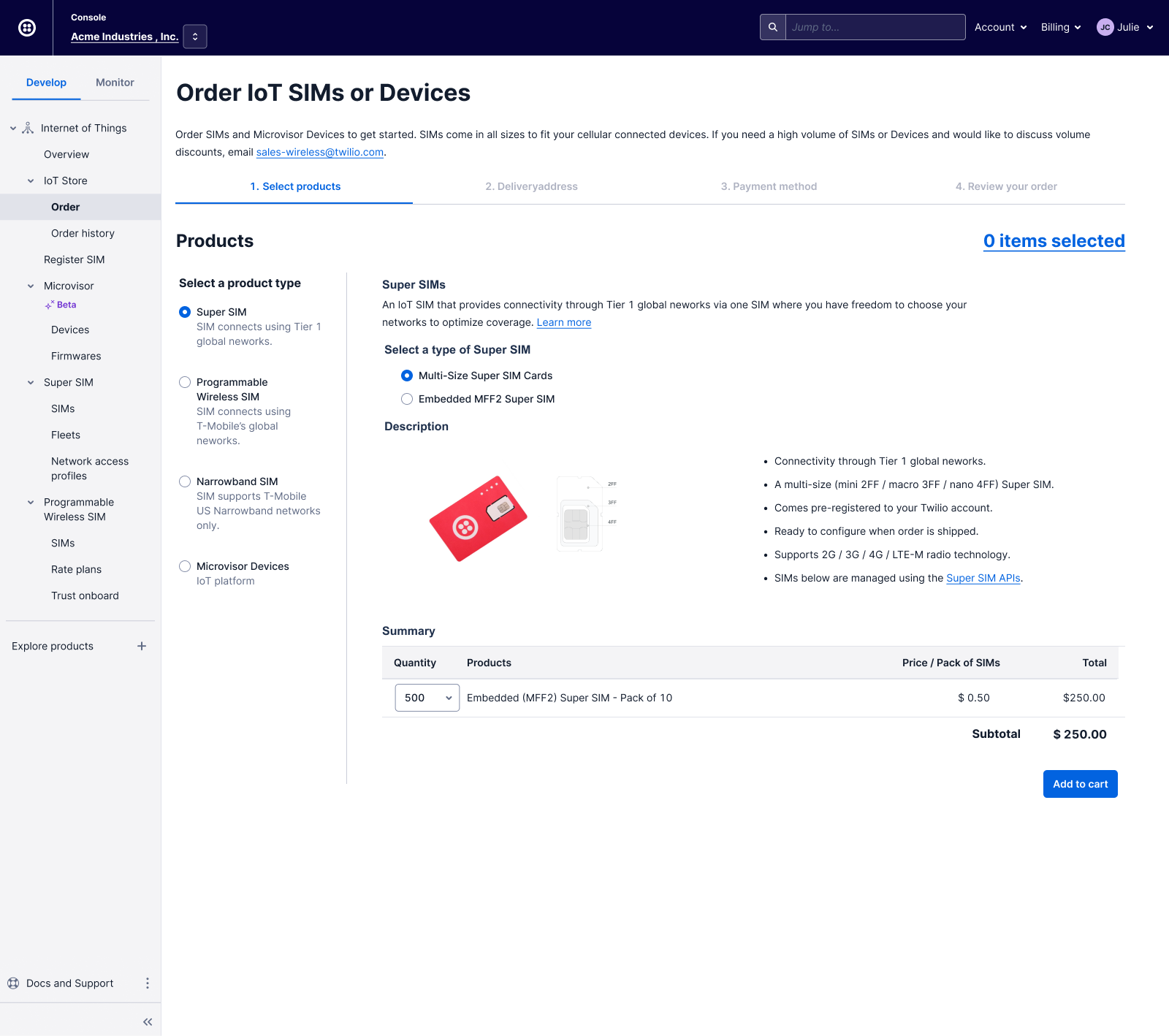The width and height of the screenshot is (1169, 1036).
Task: Expand the Billing menu in the header
Action: pyautogui.click(x=1060, y=27)
